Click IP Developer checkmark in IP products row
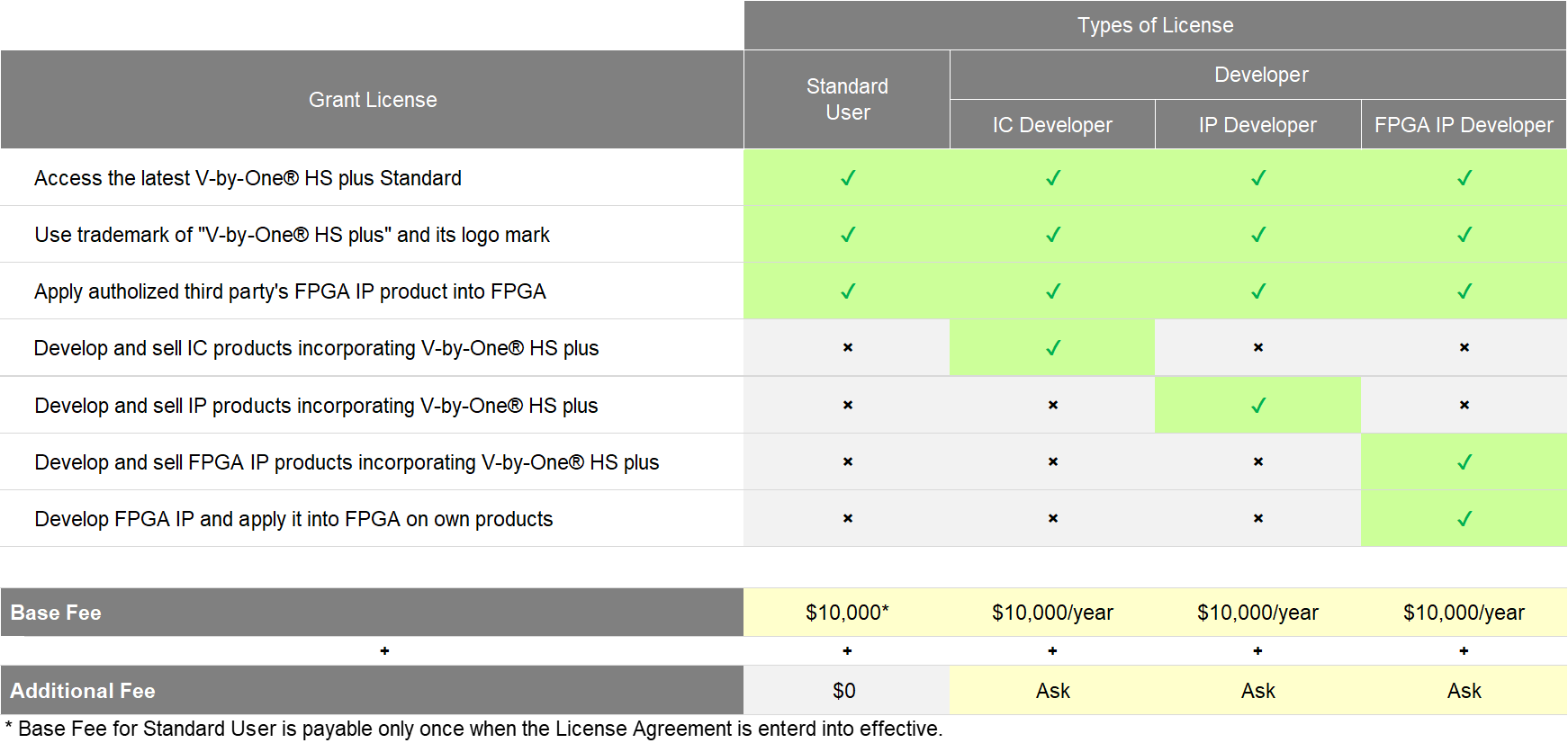Viewport: 1568px width, 743px height. [1257, 406]
